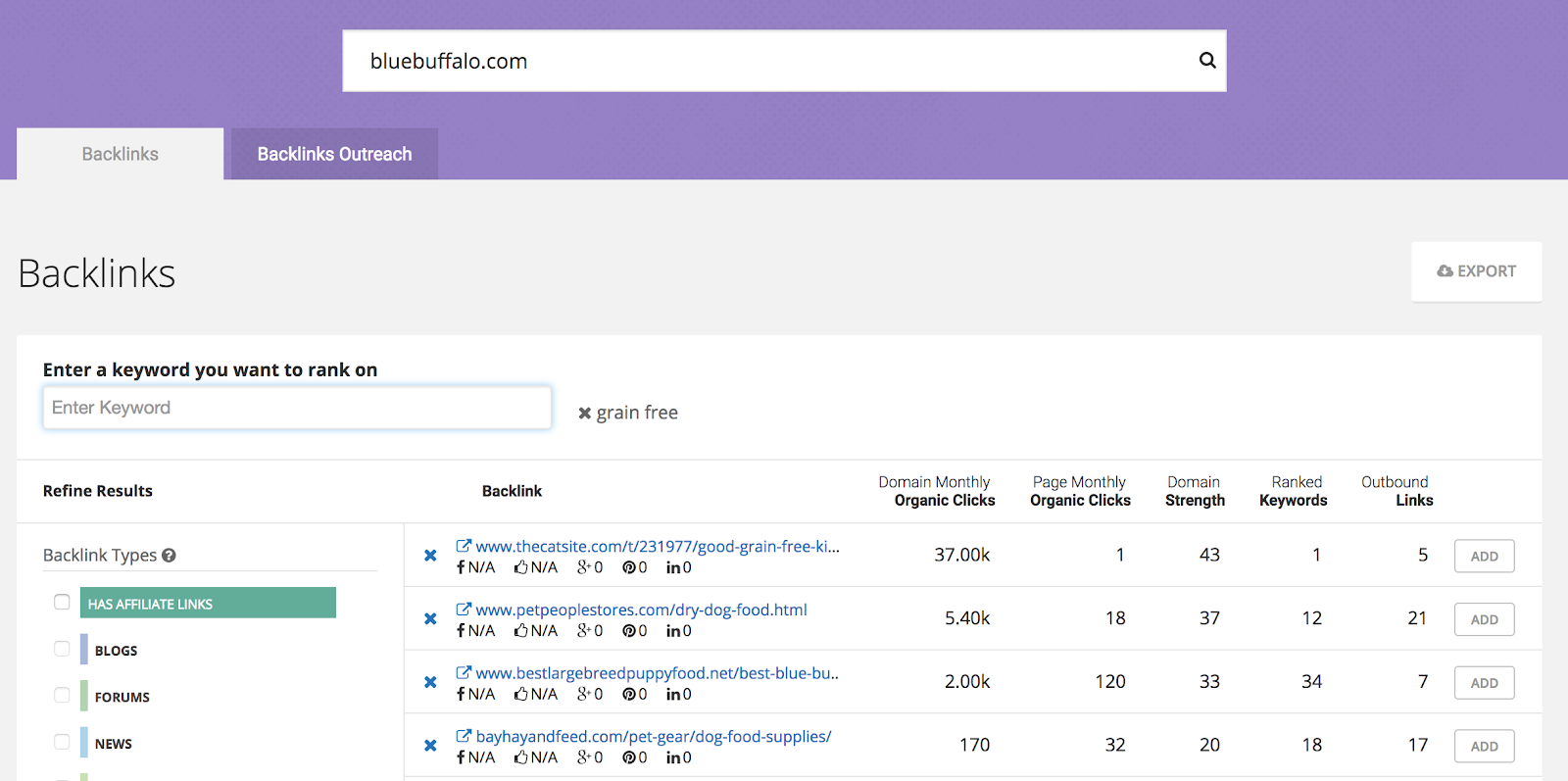
Task: Click LinkedIn icon in thecatsite.com row
Action: pos(673,567)
